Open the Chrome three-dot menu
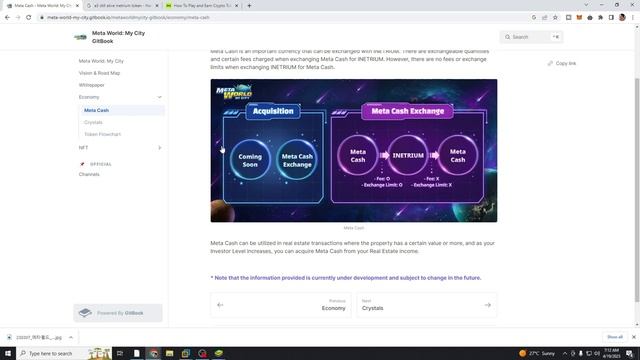This screenshot has height=360, width=640. pos(633,18)
